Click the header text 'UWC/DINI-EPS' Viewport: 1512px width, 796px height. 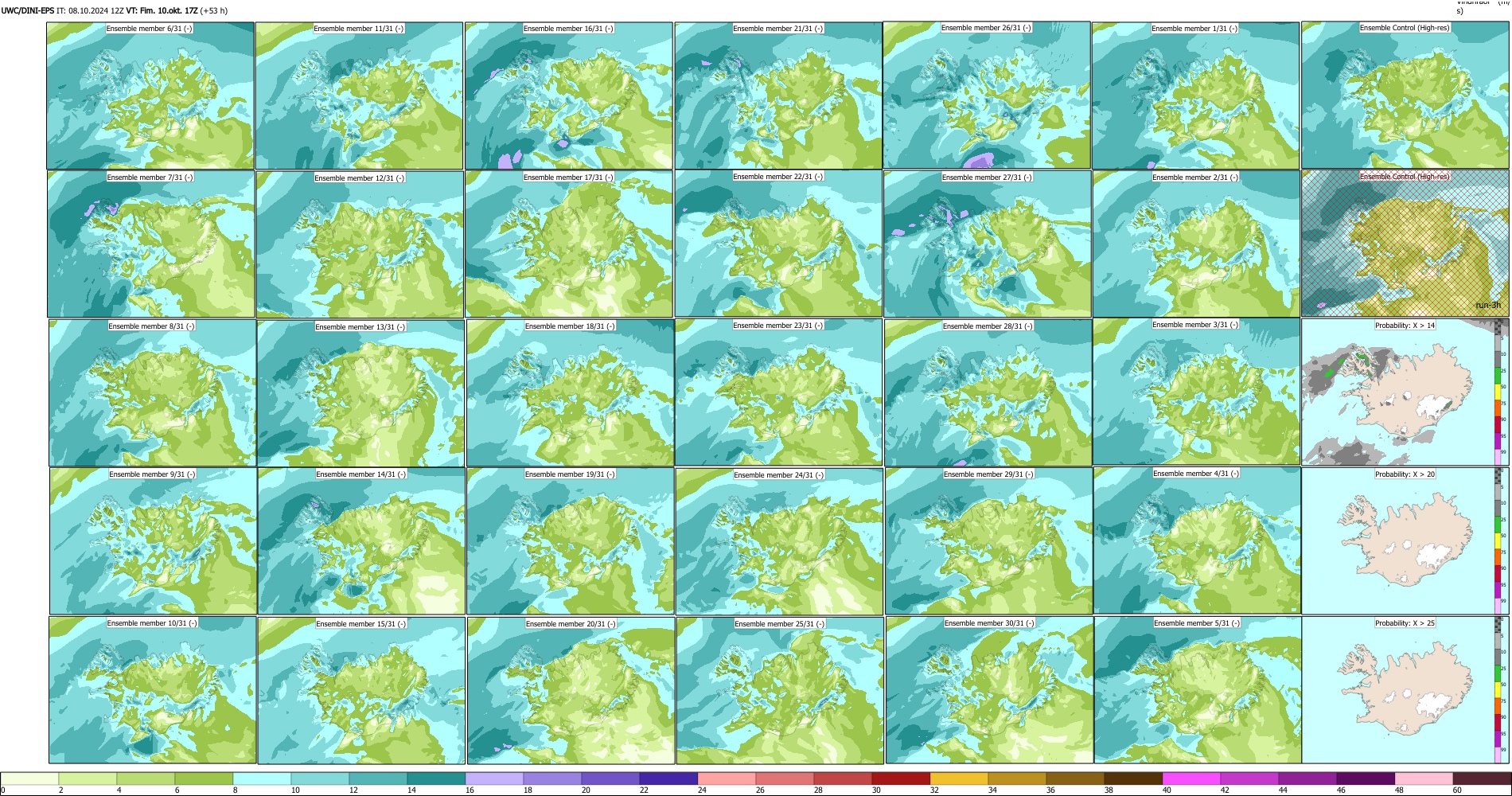click(x=28, y=11)
